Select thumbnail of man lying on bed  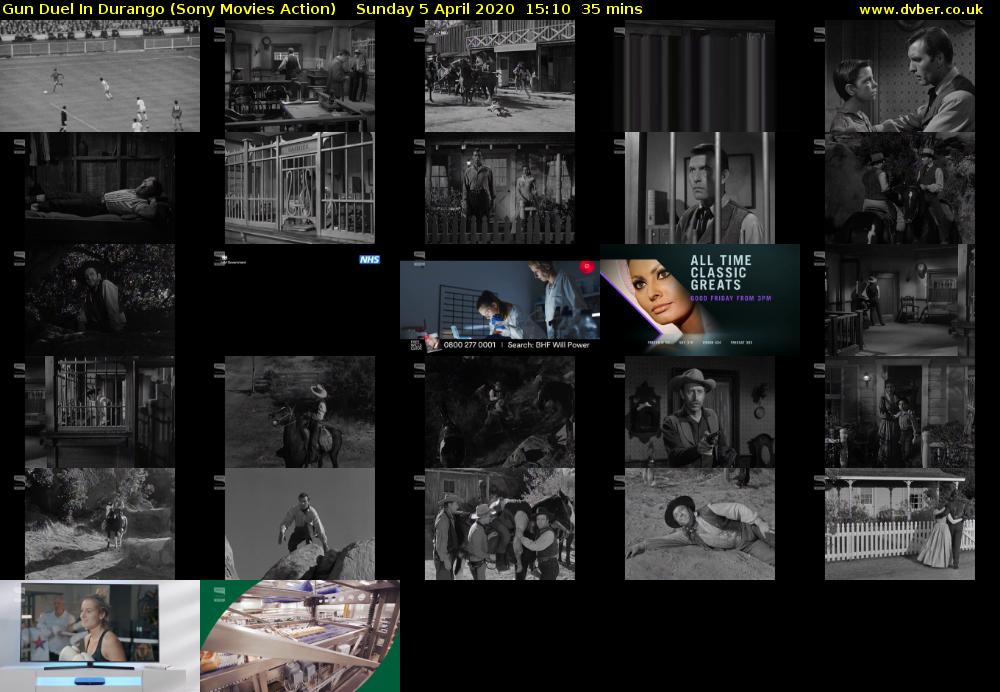[x=99, y=188]
